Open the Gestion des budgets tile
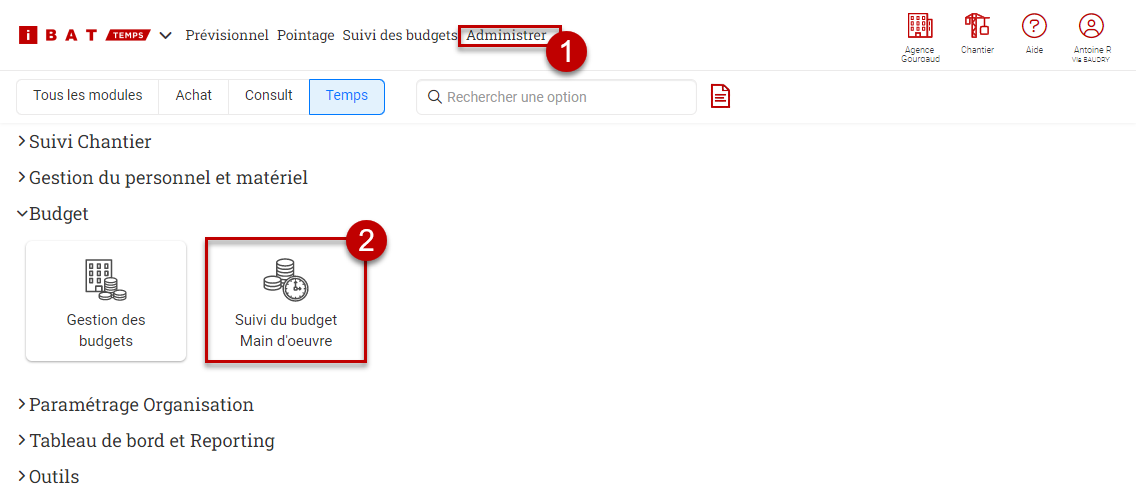1136x502 pixels. coord(106,301)
